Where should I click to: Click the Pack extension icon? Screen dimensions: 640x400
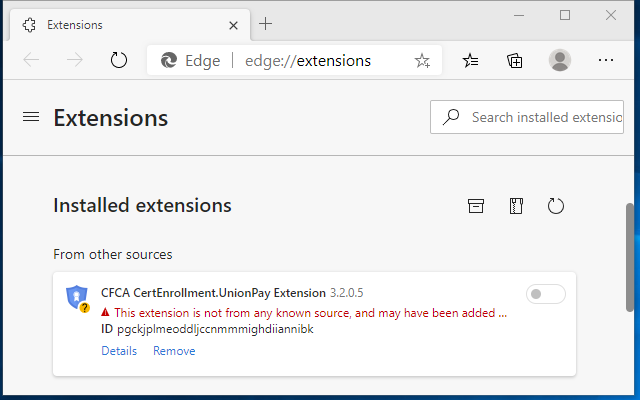[x=516, y=206]
